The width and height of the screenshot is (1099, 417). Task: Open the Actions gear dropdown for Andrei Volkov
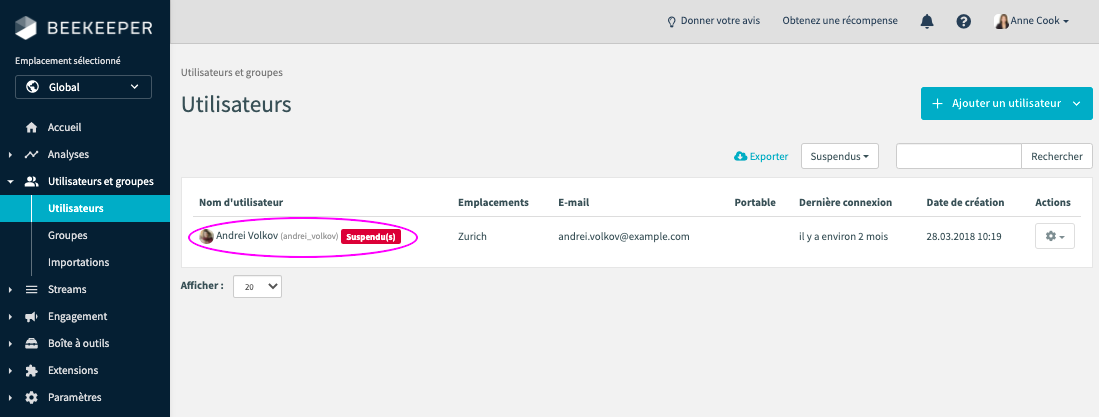1054,237
